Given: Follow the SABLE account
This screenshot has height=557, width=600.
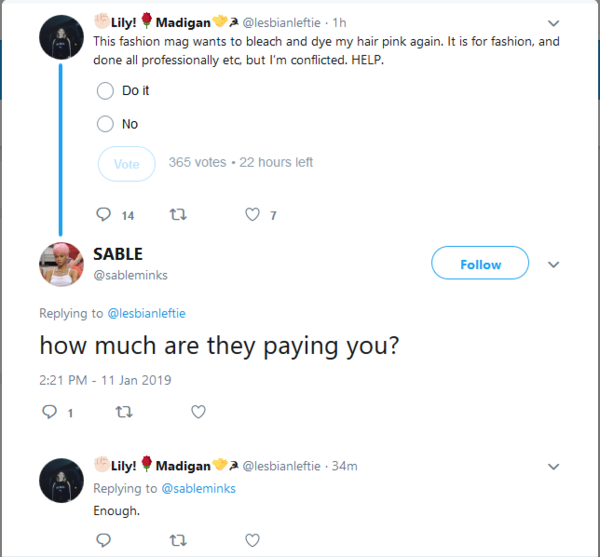Looking at the screenshot, I should point(480,265).
